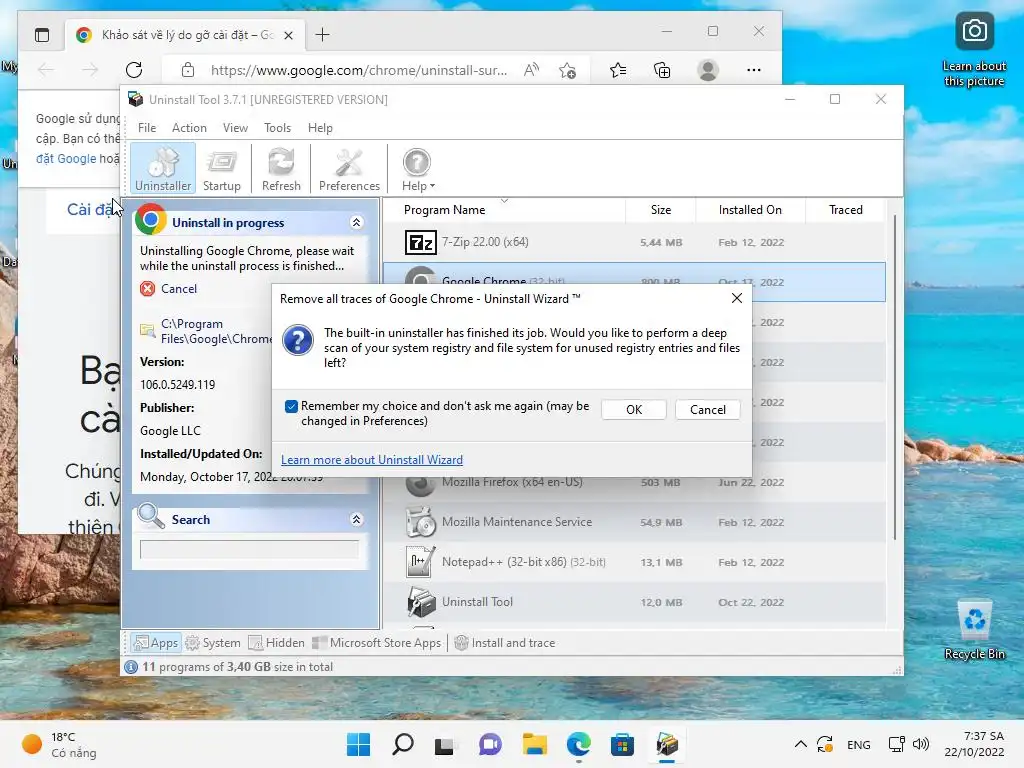
Task: Open Learn more about Uninstall Wizard link
Action: (x=372, y=460)
